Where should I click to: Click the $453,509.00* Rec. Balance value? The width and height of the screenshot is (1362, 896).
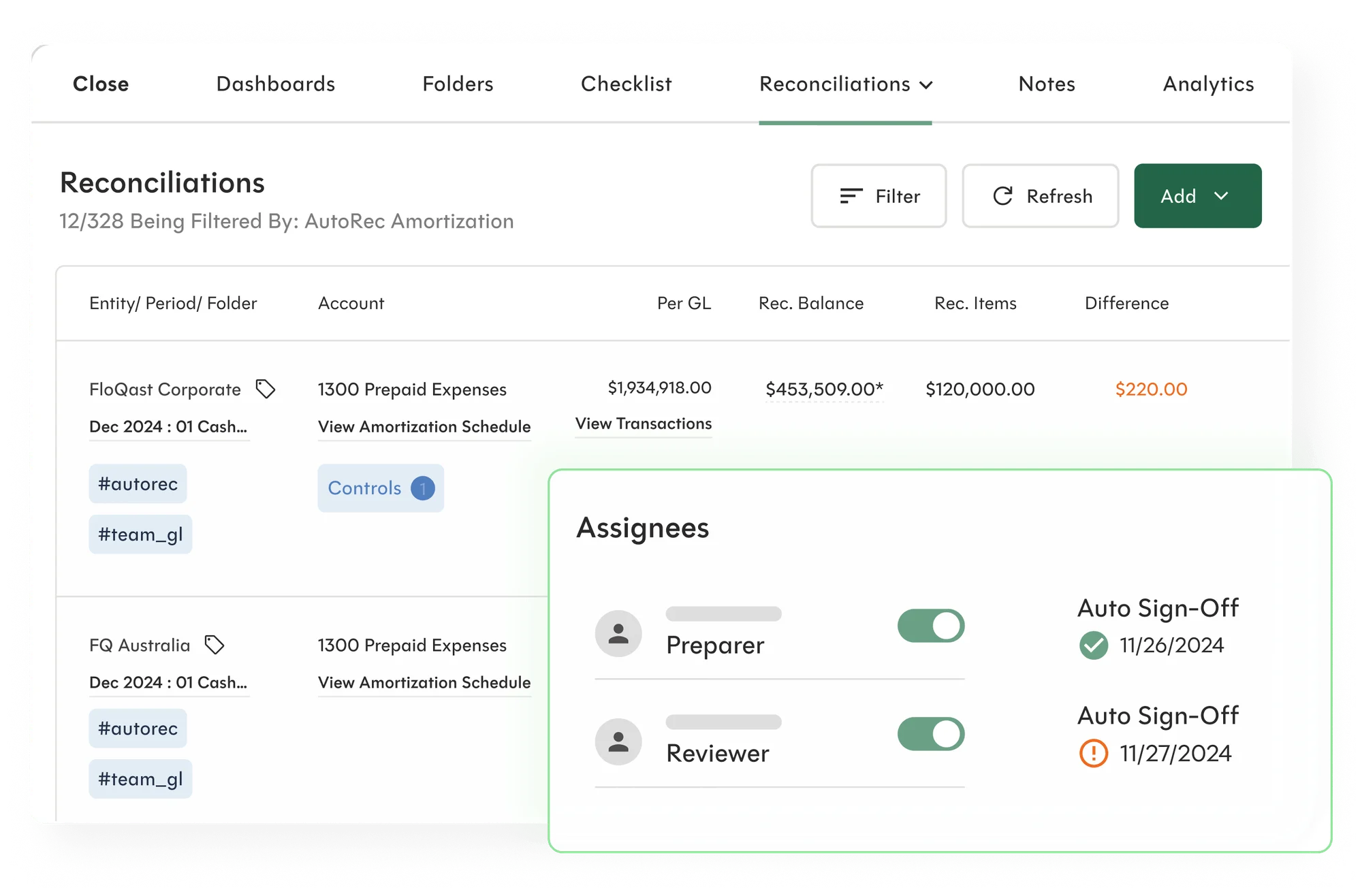click(x=824, y=389)
